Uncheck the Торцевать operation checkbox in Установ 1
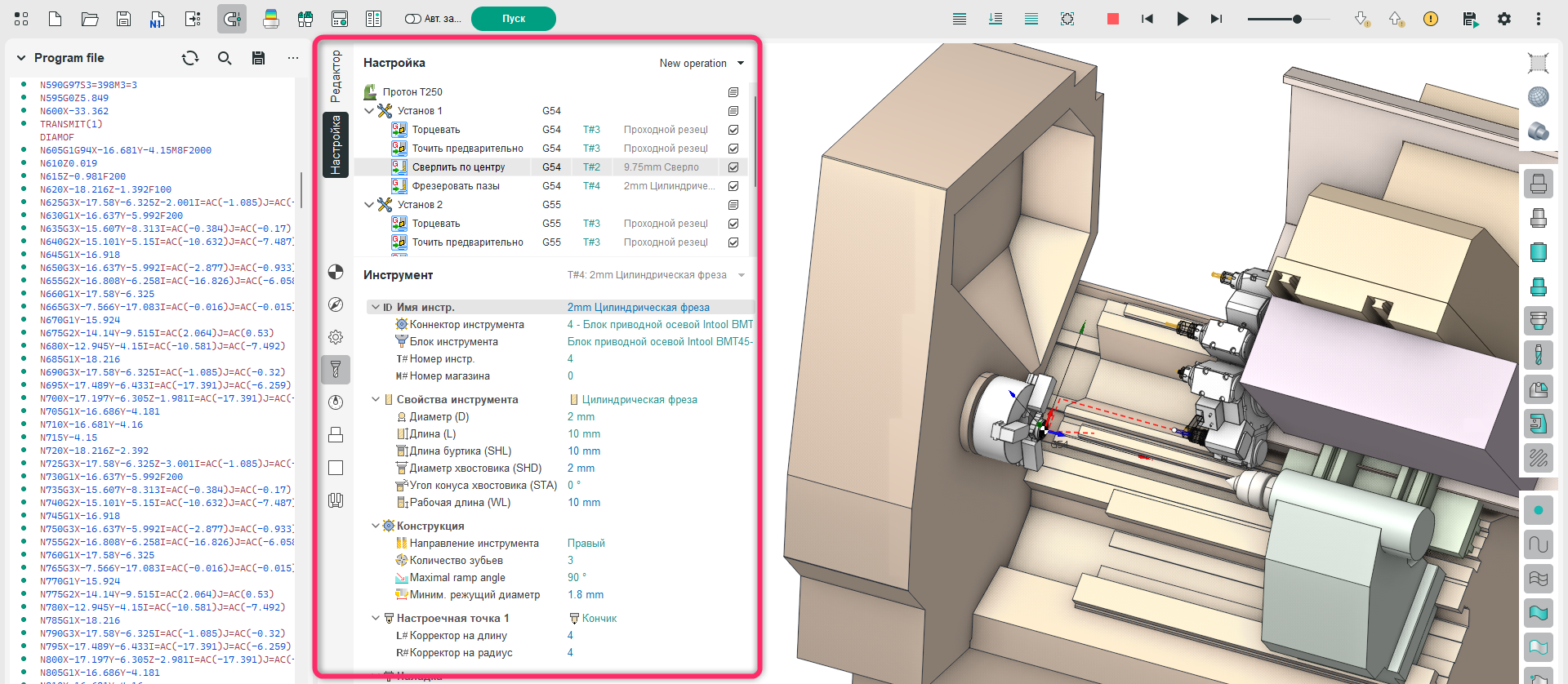This screenshot has height=684, width=1568. tap(733, 130)
